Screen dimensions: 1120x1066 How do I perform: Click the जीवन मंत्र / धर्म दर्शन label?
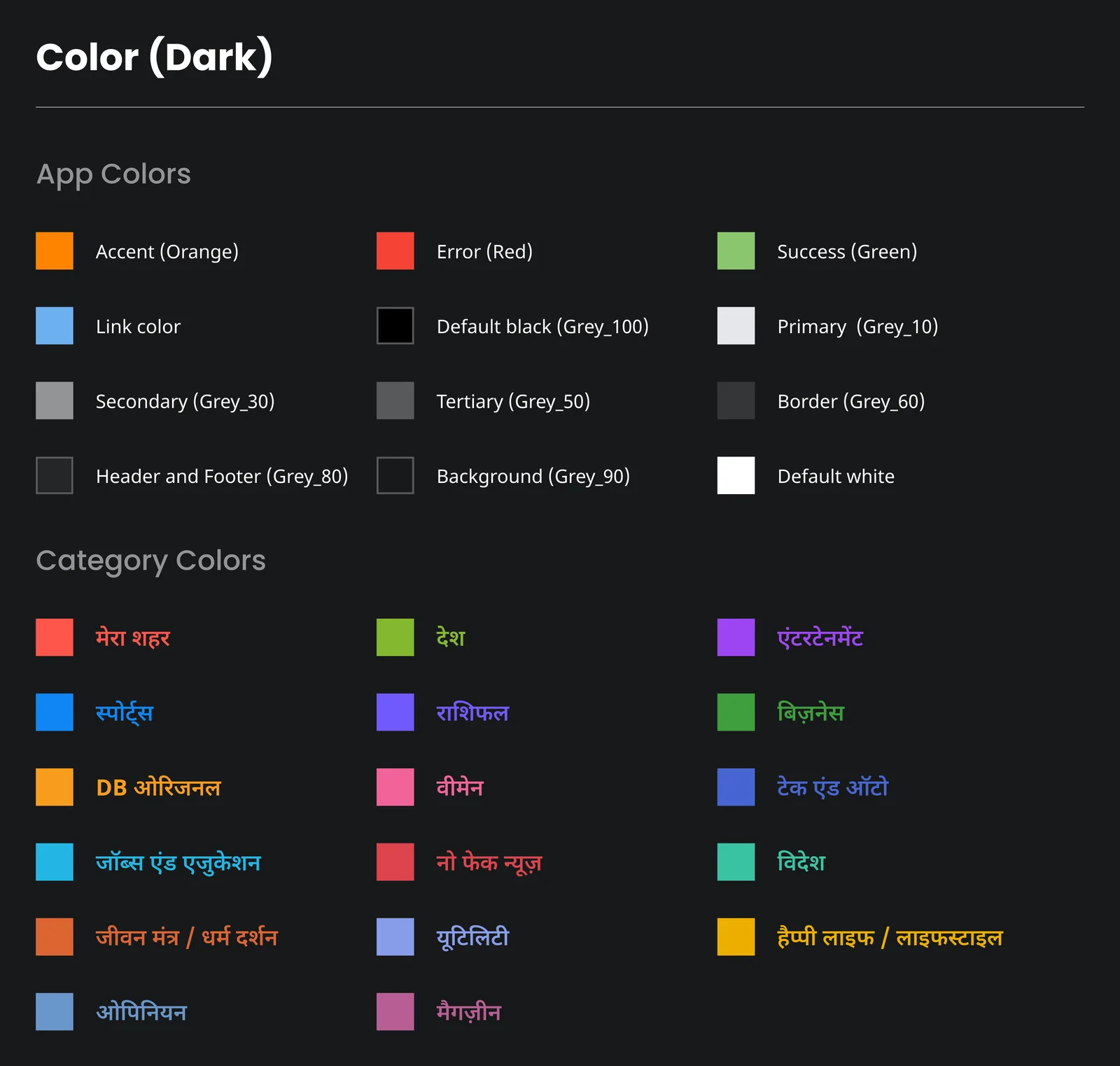tap(187, 938)
